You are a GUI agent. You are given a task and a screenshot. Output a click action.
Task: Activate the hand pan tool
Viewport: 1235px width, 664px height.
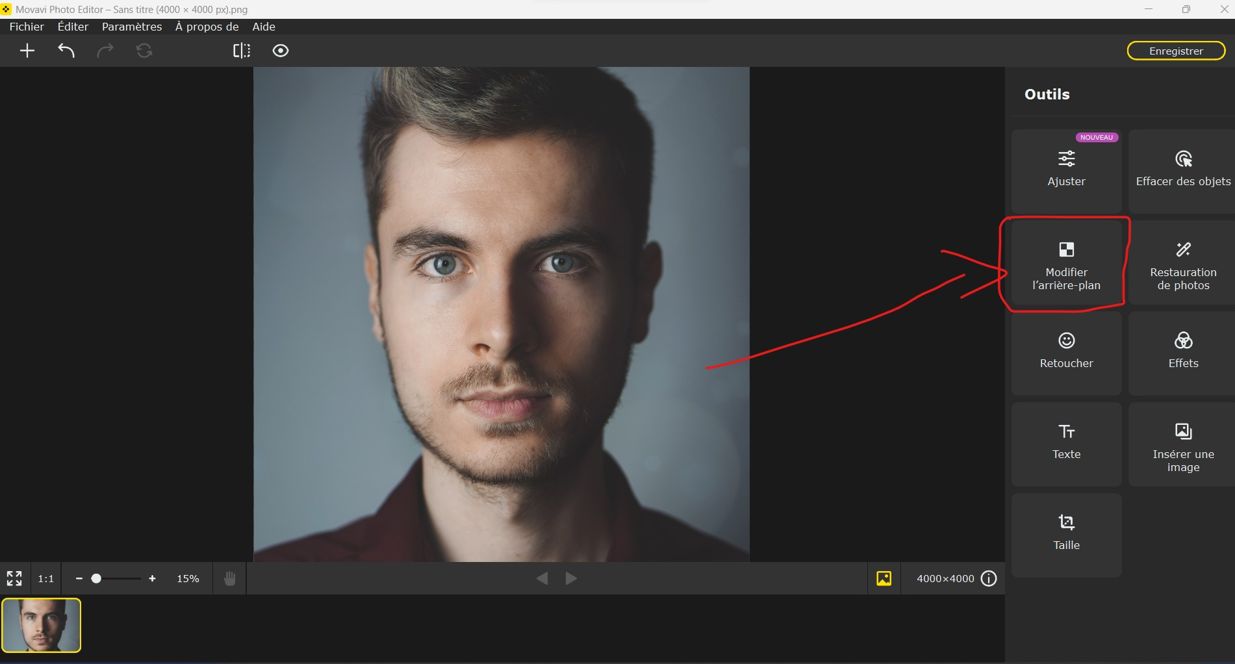[229, 578]
